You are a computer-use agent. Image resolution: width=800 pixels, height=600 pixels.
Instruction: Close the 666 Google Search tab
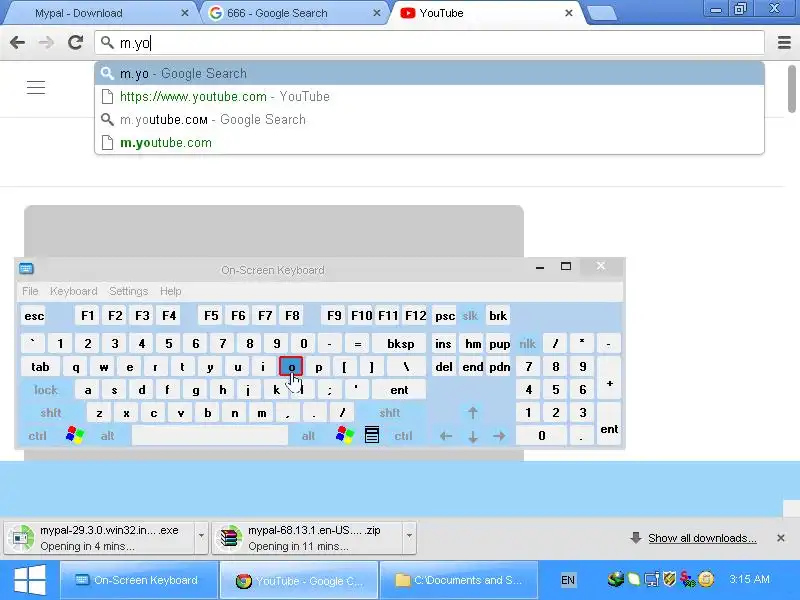point(377,13)
